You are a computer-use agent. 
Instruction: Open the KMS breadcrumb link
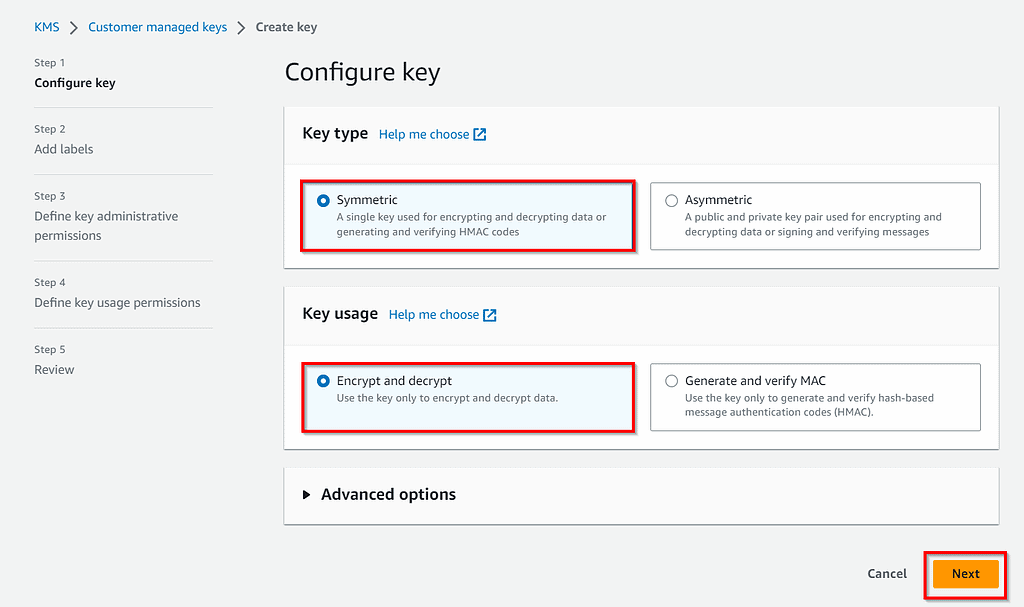click(x=46, y=27)
